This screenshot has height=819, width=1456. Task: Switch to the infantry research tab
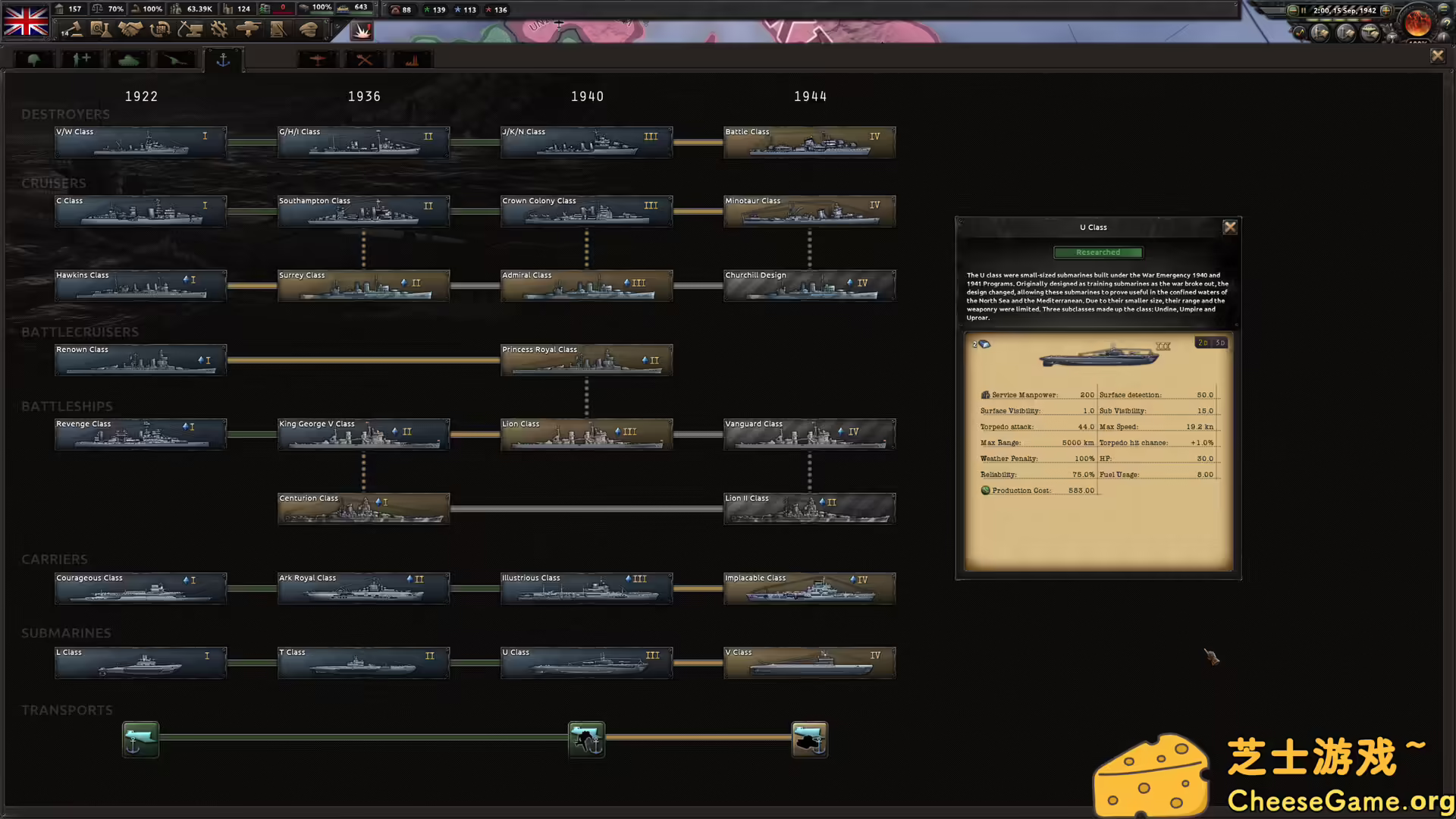point(34,58)
